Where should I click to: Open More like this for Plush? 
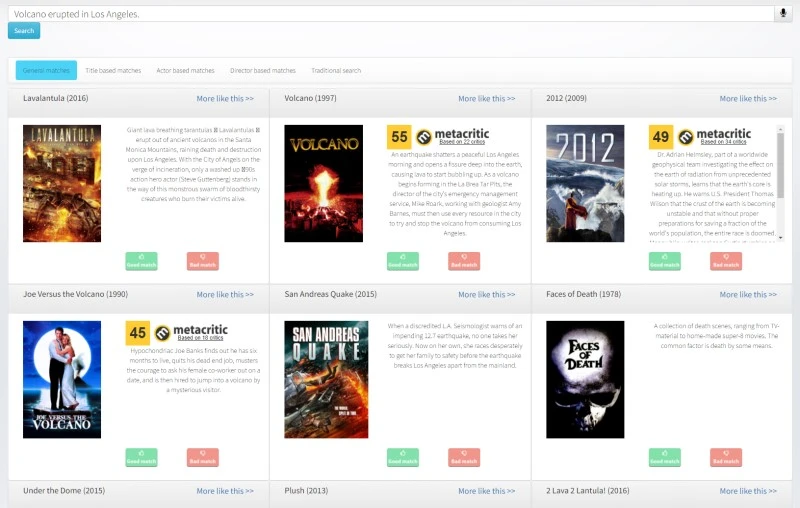[x=486, y=491]
